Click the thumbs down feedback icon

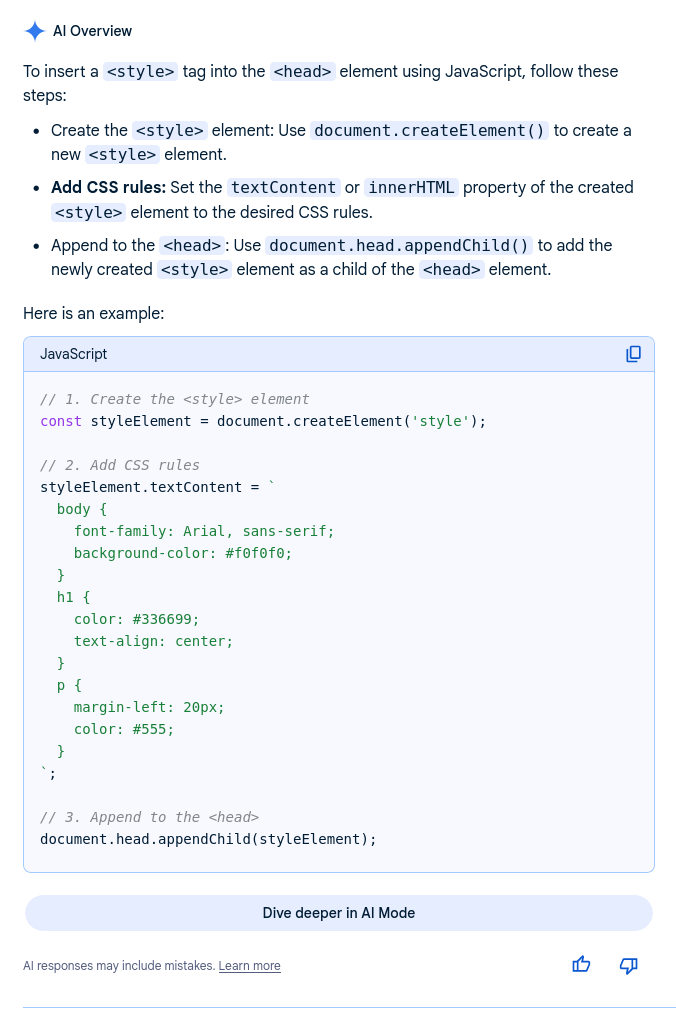629,965
